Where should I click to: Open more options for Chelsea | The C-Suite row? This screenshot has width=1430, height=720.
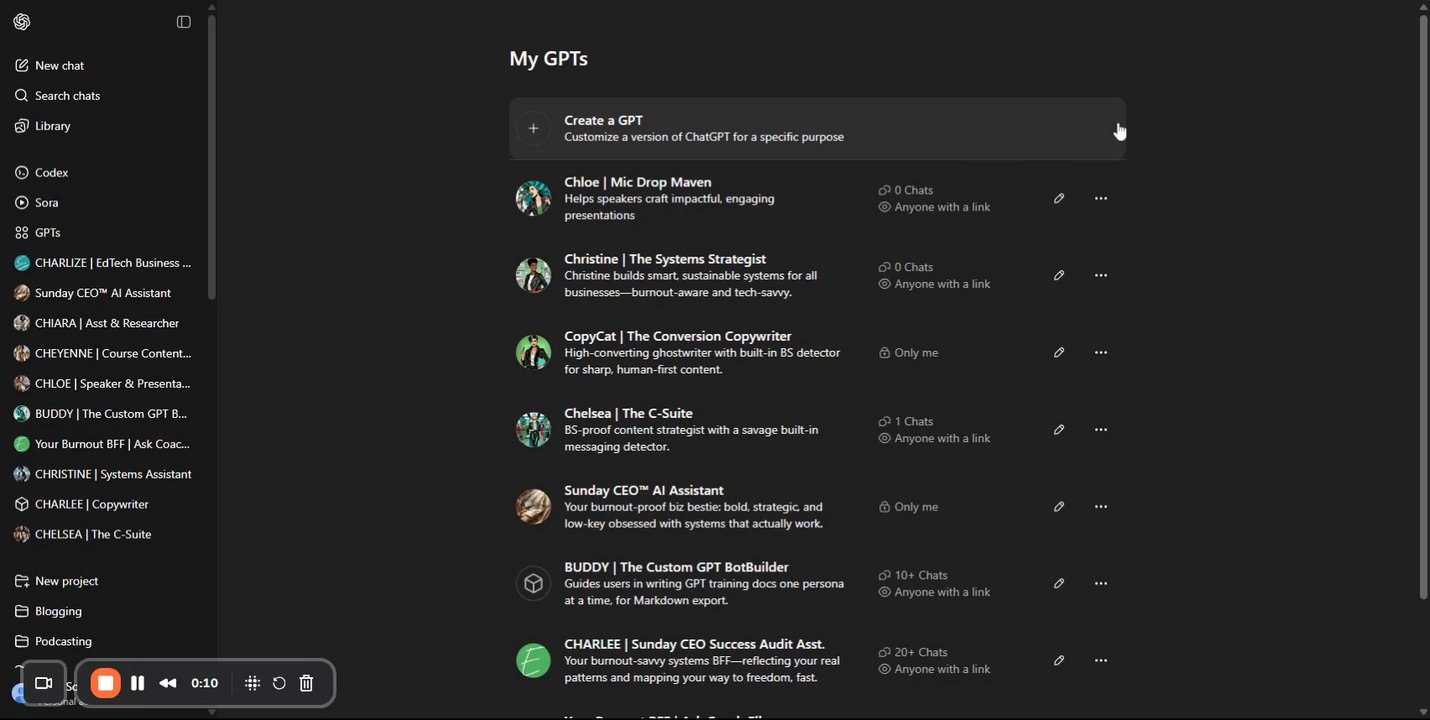pyautogui.click(x=1101, y=429)
